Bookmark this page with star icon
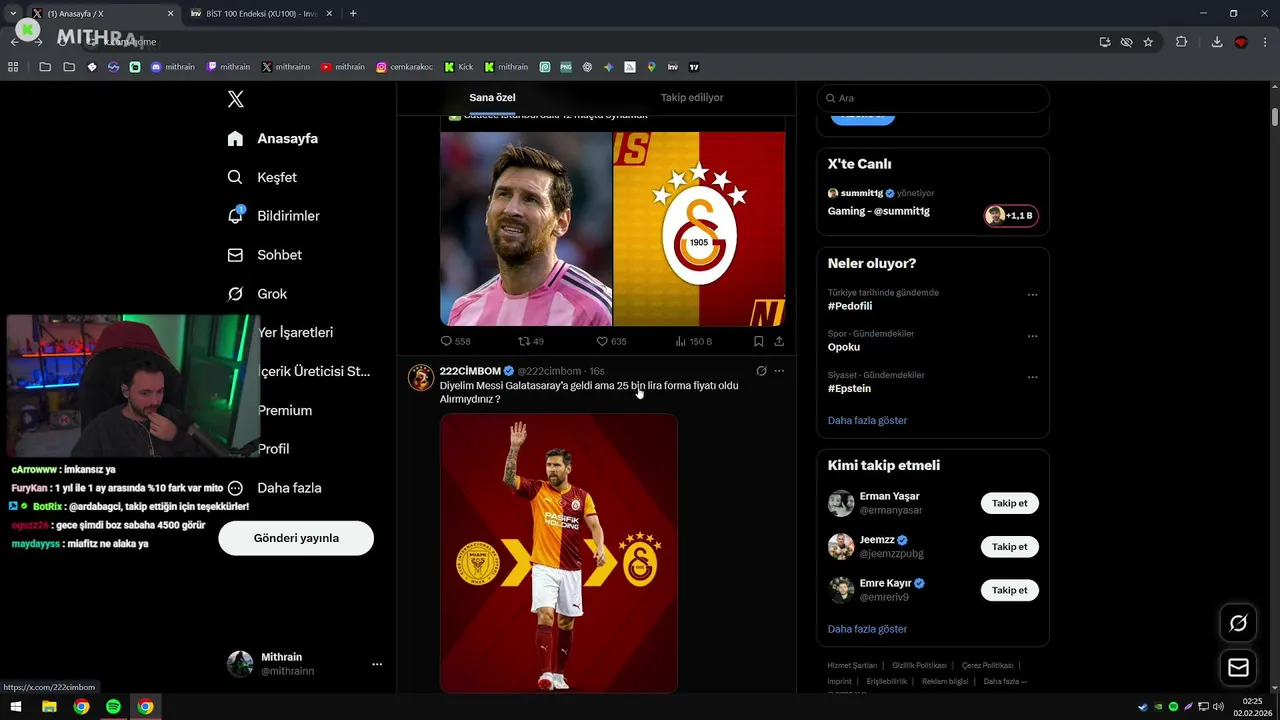 1148,42
